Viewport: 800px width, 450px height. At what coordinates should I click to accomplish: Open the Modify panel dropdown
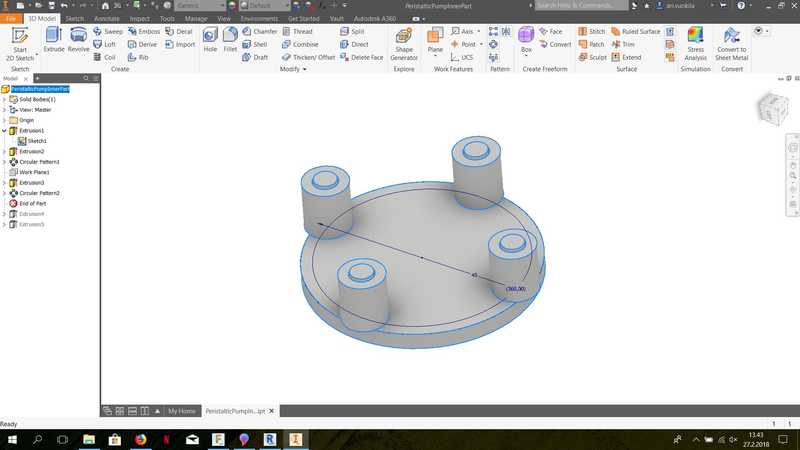293,69
